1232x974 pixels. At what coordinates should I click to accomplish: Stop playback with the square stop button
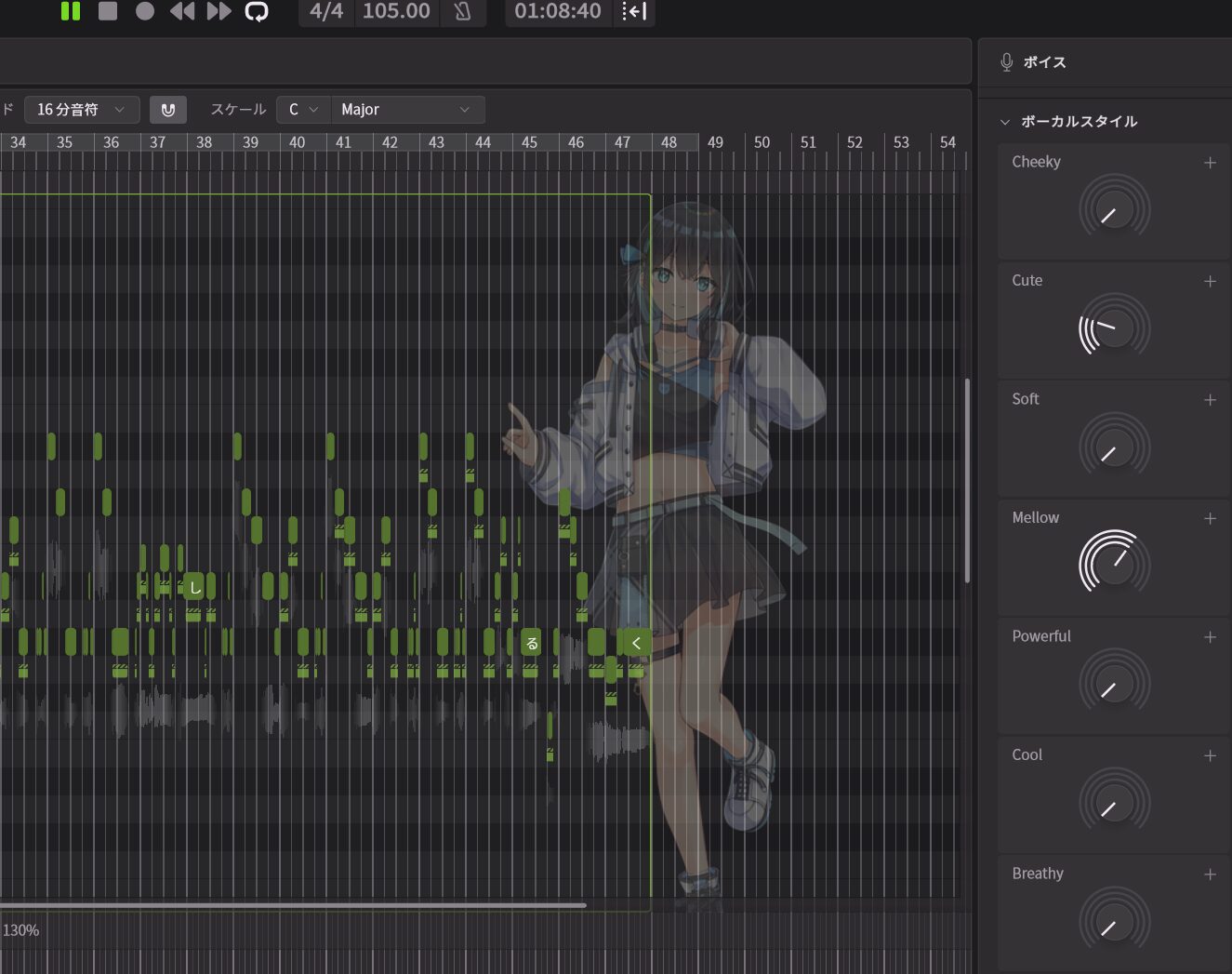pos(108,11)
